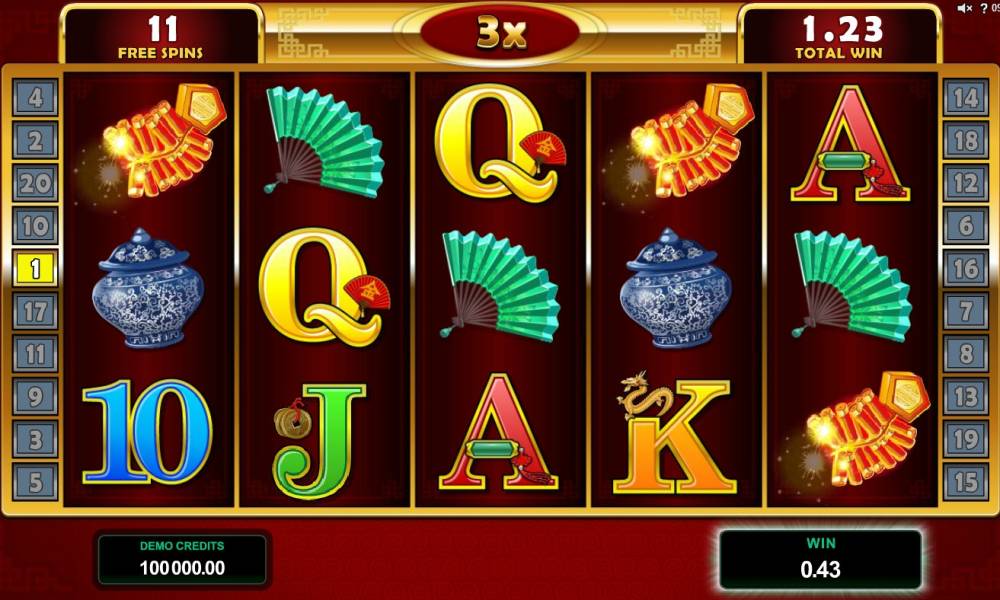Click the blue 10 card symbol

point(147,432)
